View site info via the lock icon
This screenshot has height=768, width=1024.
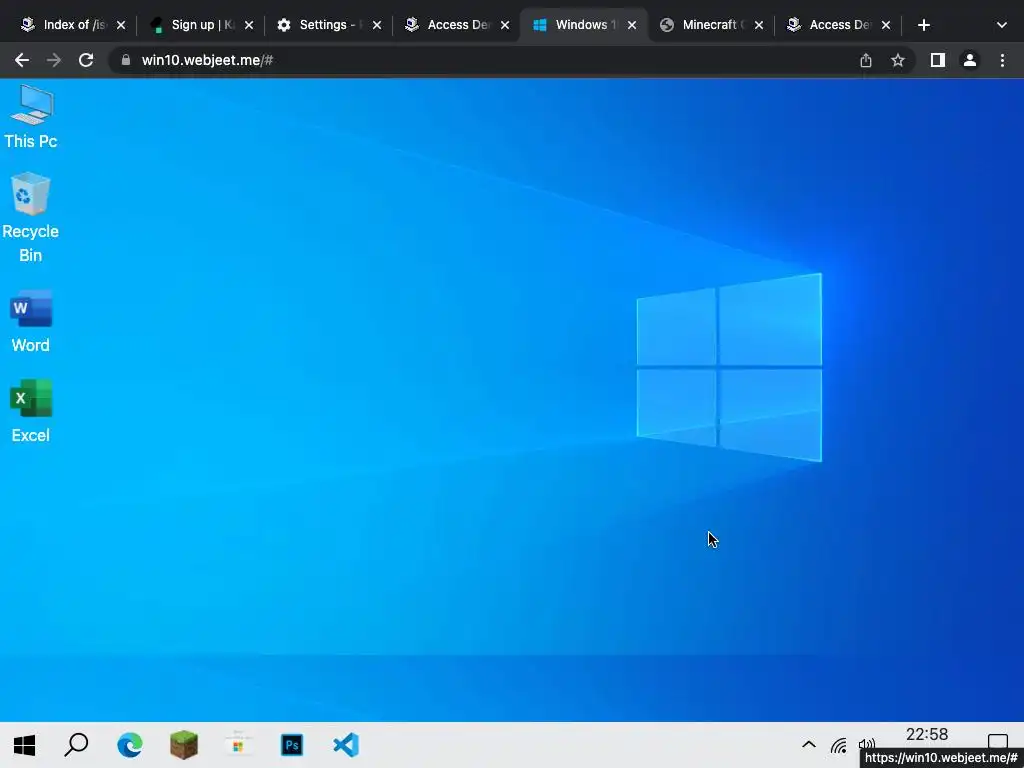(x=126, y=60)
